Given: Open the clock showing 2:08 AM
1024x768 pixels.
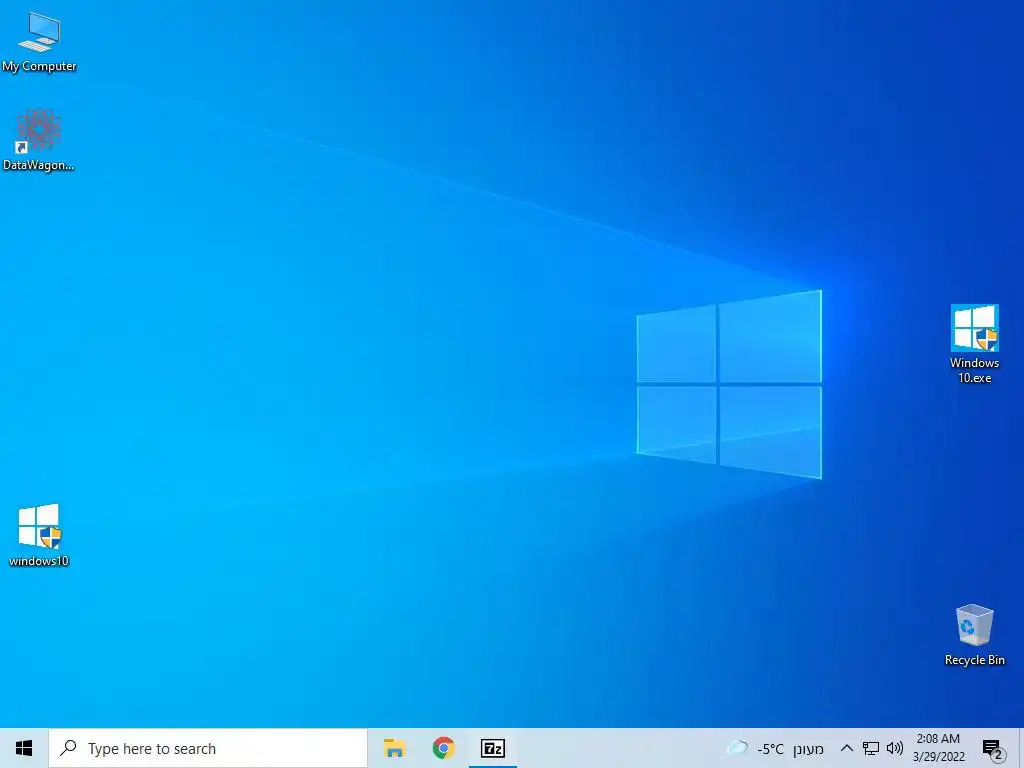Looking at the screenshot, I should [938, 748].
